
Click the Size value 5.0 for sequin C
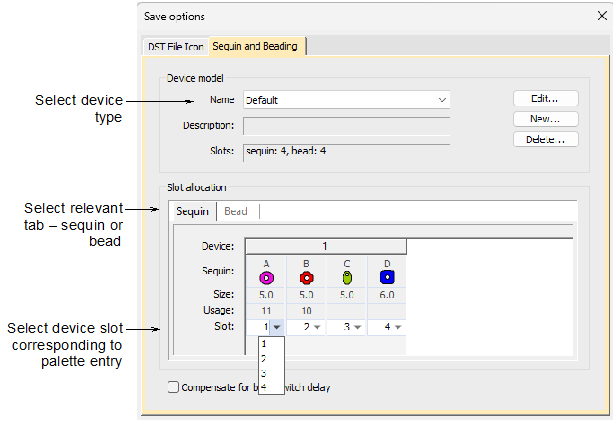click(x=347, y=295)
